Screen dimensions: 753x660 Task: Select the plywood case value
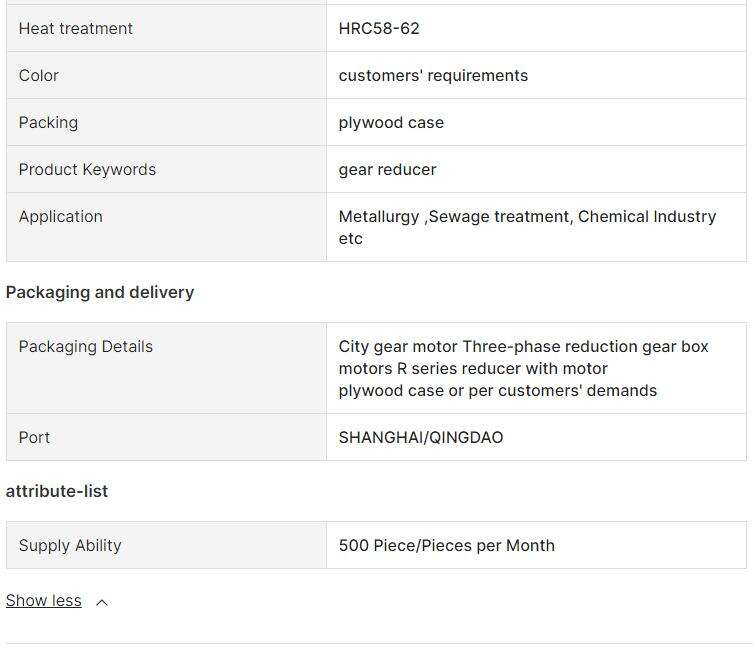point(391,122)
